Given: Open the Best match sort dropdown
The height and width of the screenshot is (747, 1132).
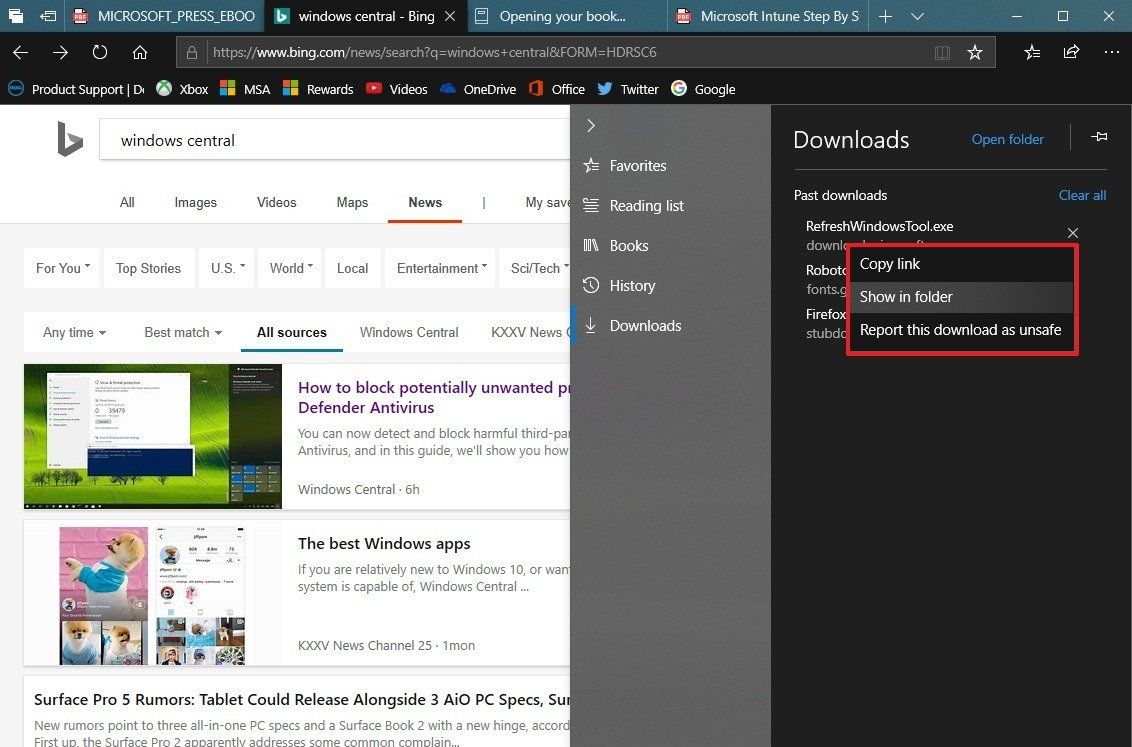Looking at the screenshot, I should (x=182, y=332).
